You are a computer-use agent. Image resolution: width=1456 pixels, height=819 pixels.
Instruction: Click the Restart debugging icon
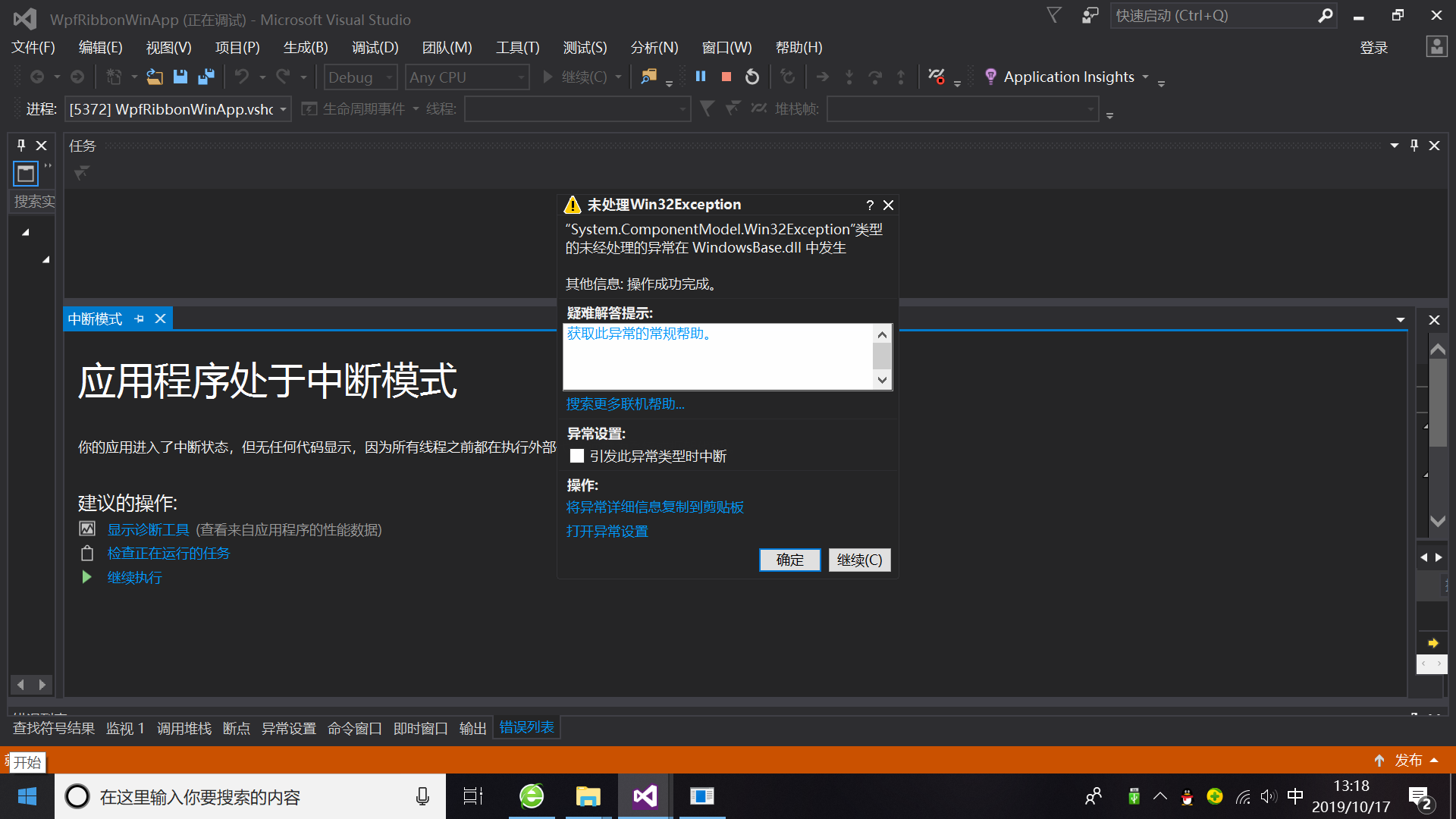(x=752, y=77)
